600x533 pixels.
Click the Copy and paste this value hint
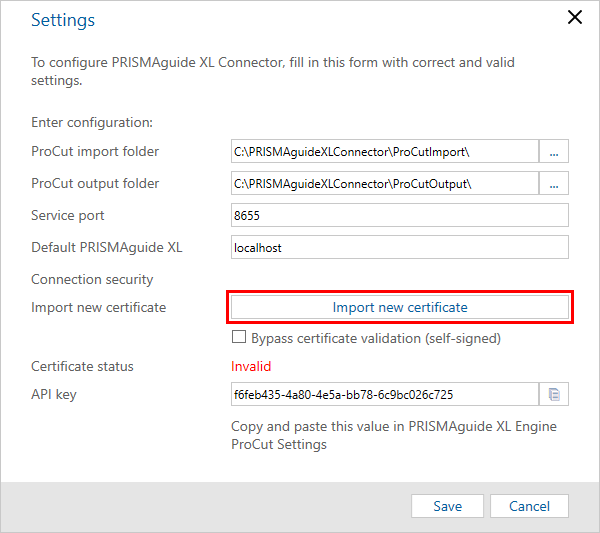pos(394,435)
